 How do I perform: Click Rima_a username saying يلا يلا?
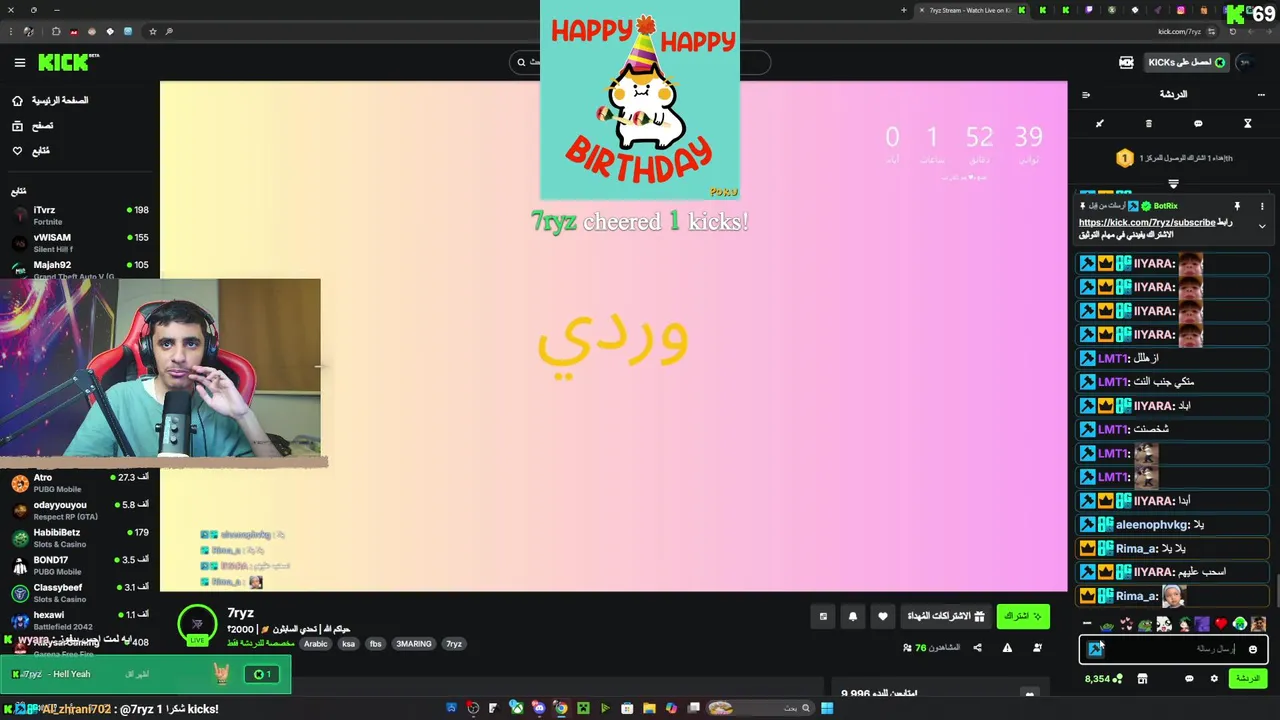[1136, 549]
